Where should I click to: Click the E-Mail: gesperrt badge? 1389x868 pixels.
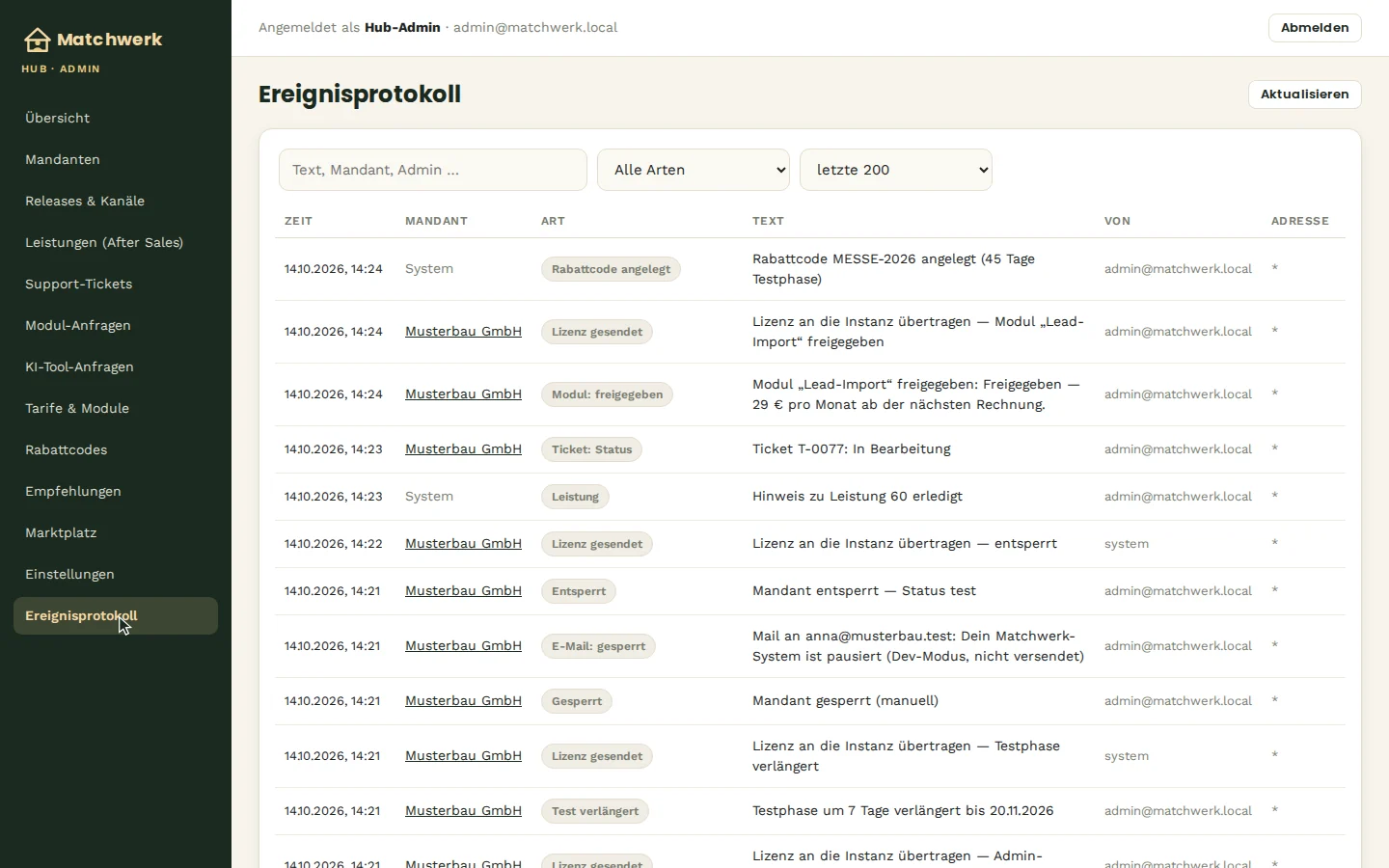[x=598, y=646]
